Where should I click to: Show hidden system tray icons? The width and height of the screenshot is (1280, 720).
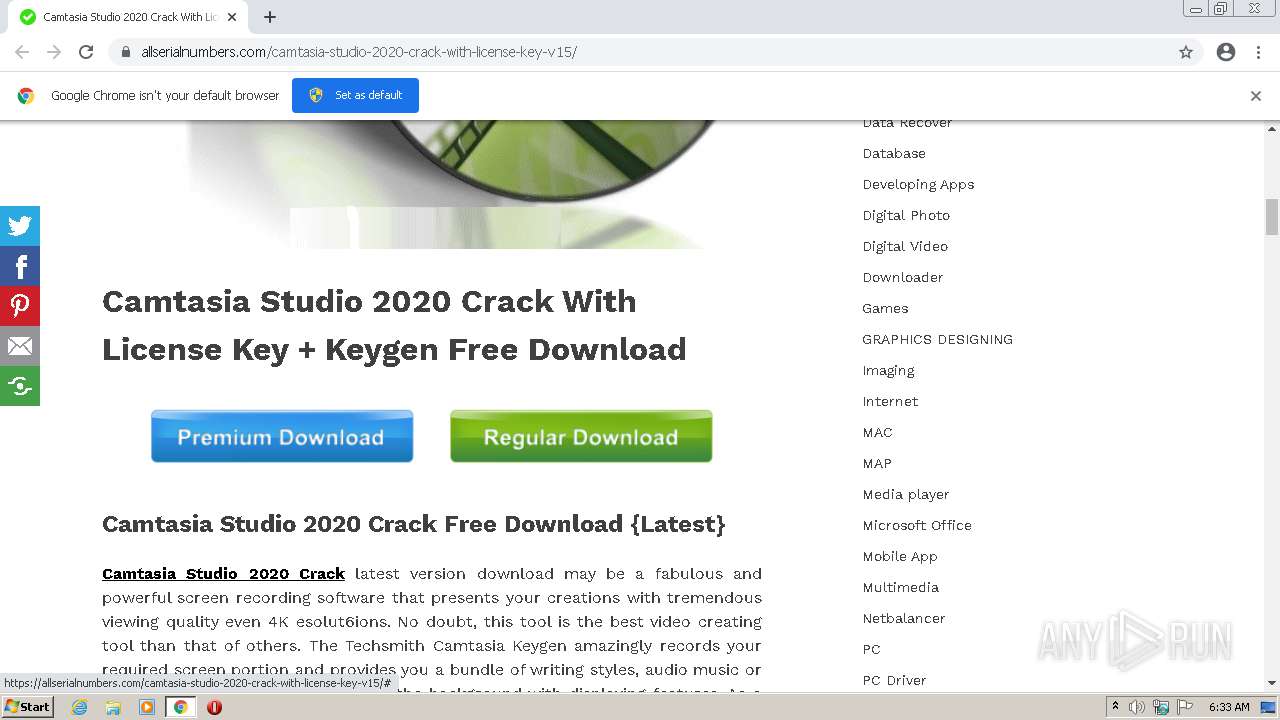coord(1115,707)
